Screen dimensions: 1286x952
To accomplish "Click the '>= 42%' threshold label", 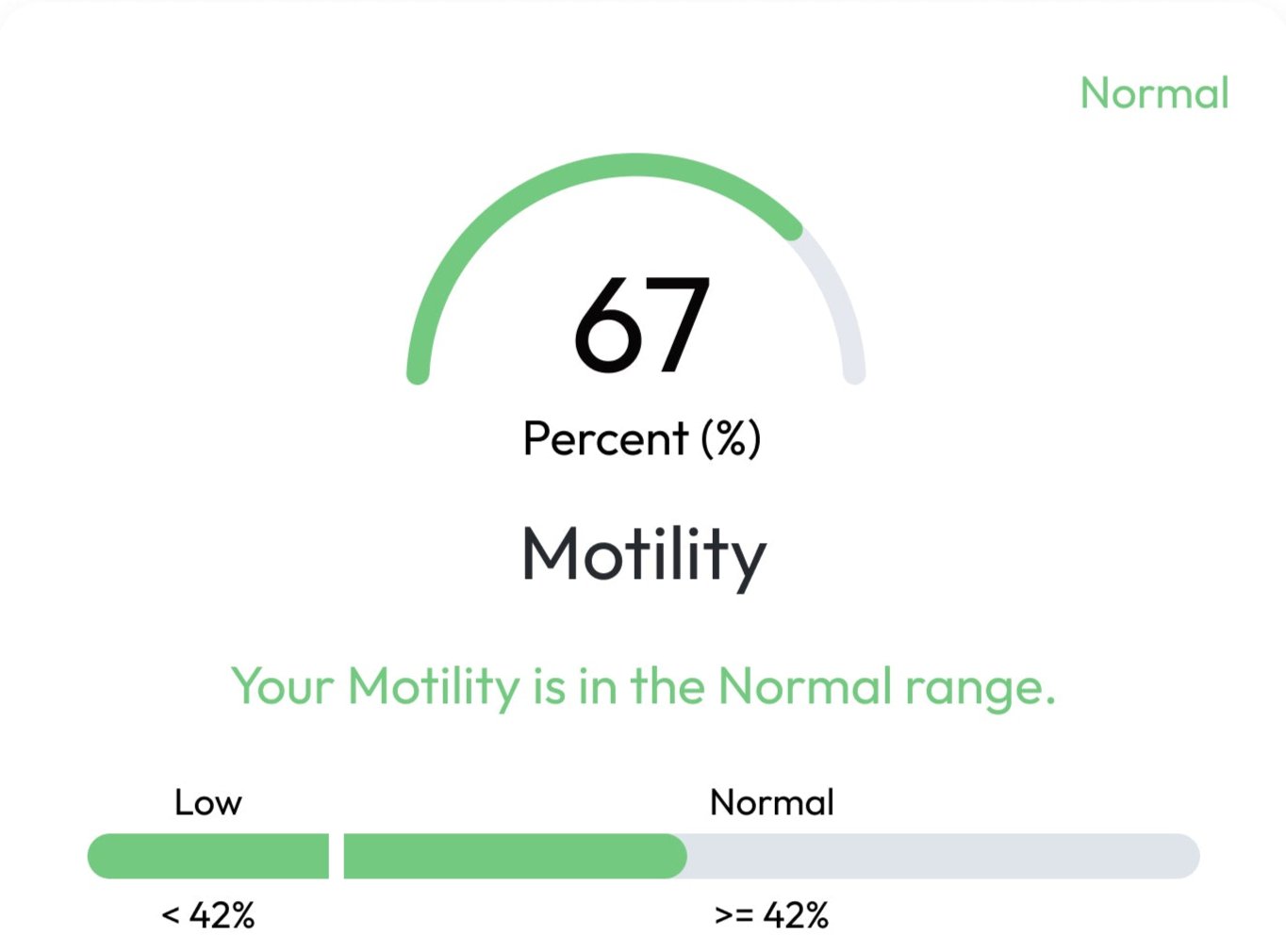I will click(x=771, y=915).
